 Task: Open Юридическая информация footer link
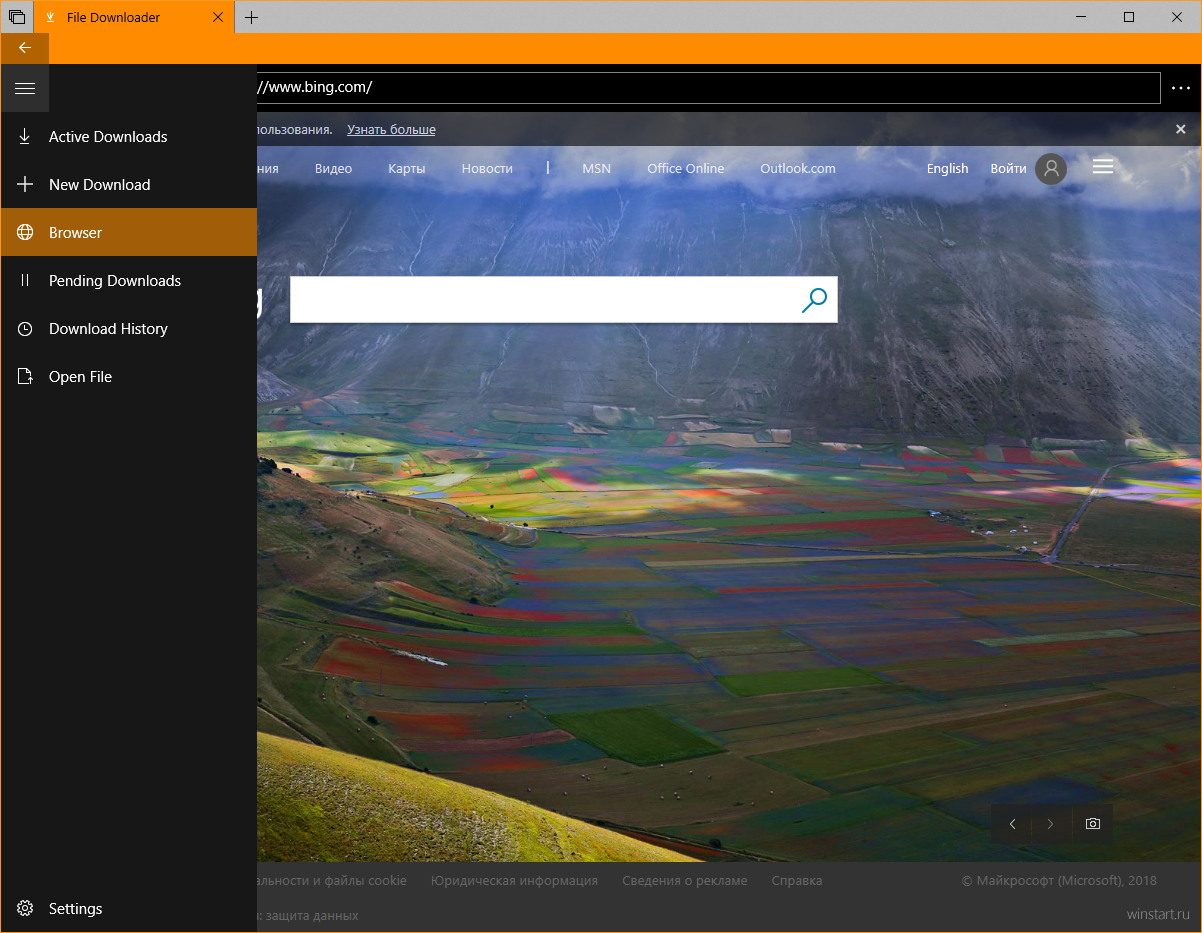[514, 881]
